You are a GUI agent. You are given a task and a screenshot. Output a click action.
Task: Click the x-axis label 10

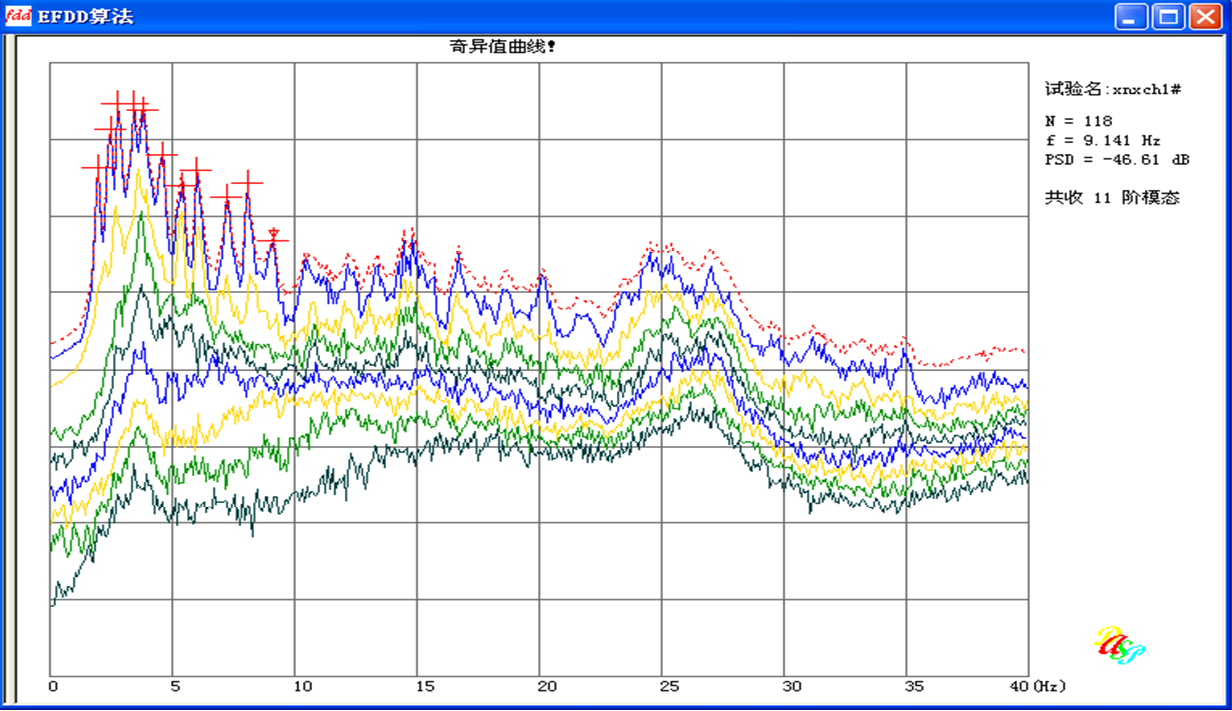tap(303, 687)
